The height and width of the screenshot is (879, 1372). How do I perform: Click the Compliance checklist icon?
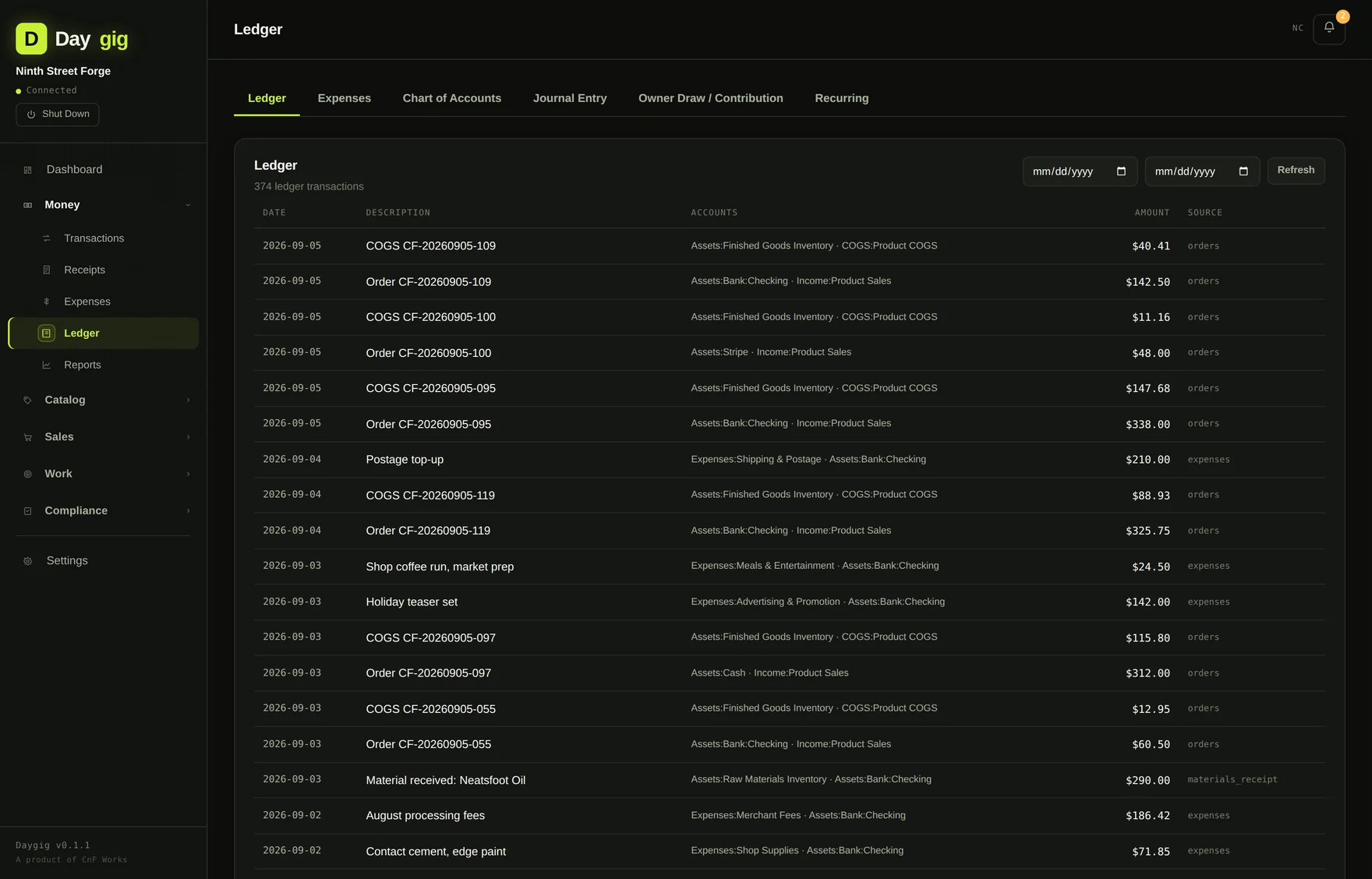pos(28,511)
